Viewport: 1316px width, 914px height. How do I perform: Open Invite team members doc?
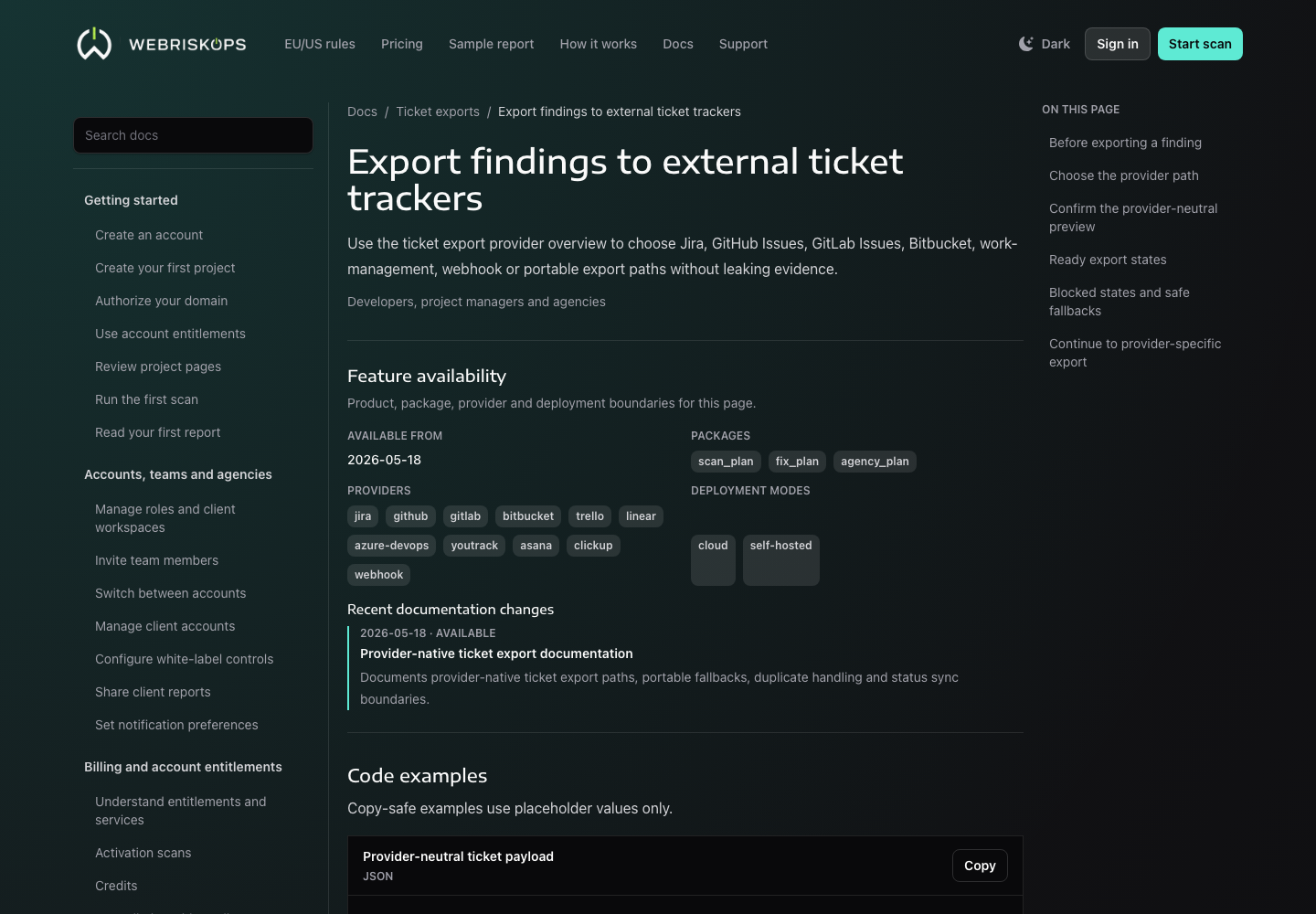[156, 560]
